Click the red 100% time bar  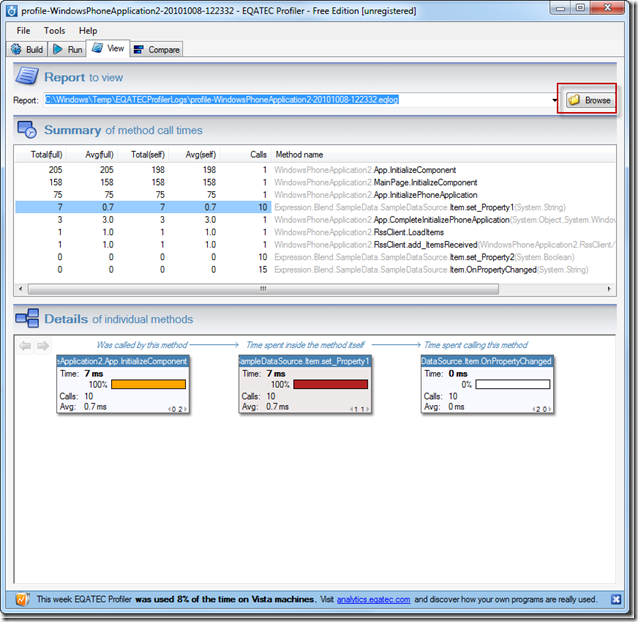(330, 384)
